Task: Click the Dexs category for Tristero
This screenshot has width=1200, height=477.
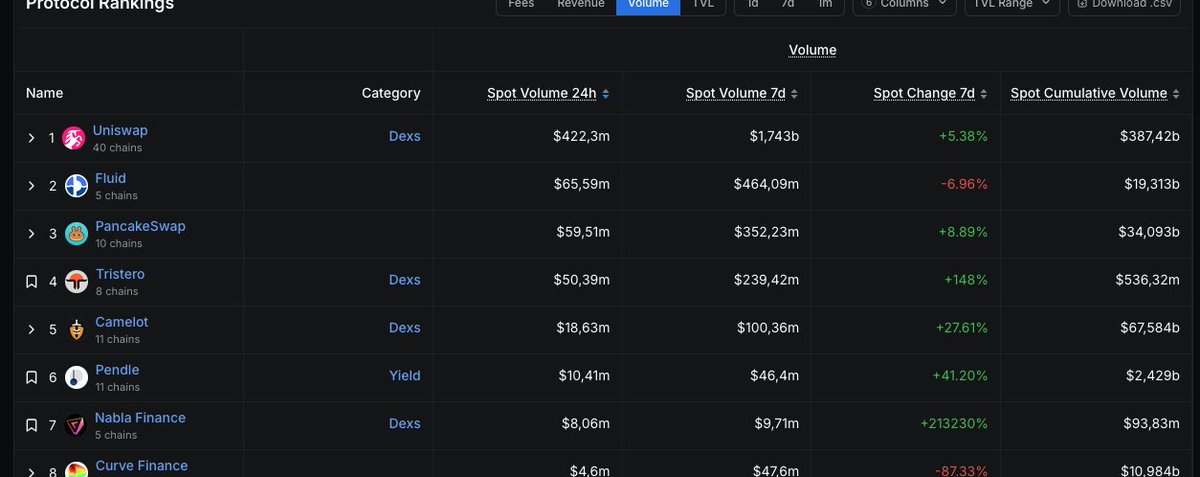Action: [x=405, y=280]
